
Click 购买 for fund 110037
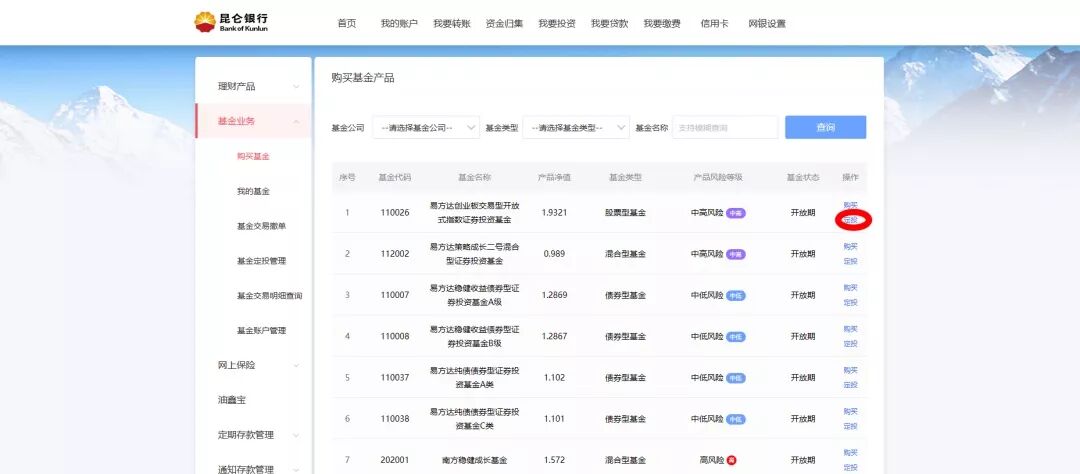tap(851, 371)
